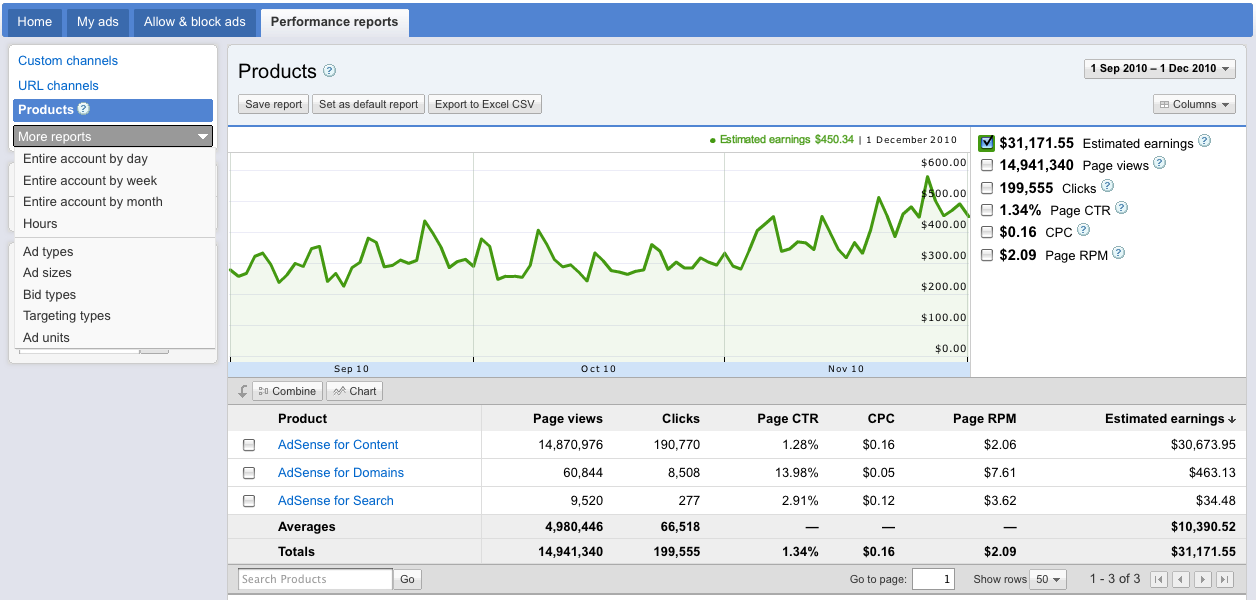The height and width of the screenshot is (600, 1256).
Task: Select AdSense for Search row checkbox
Action: coord(249,501)
